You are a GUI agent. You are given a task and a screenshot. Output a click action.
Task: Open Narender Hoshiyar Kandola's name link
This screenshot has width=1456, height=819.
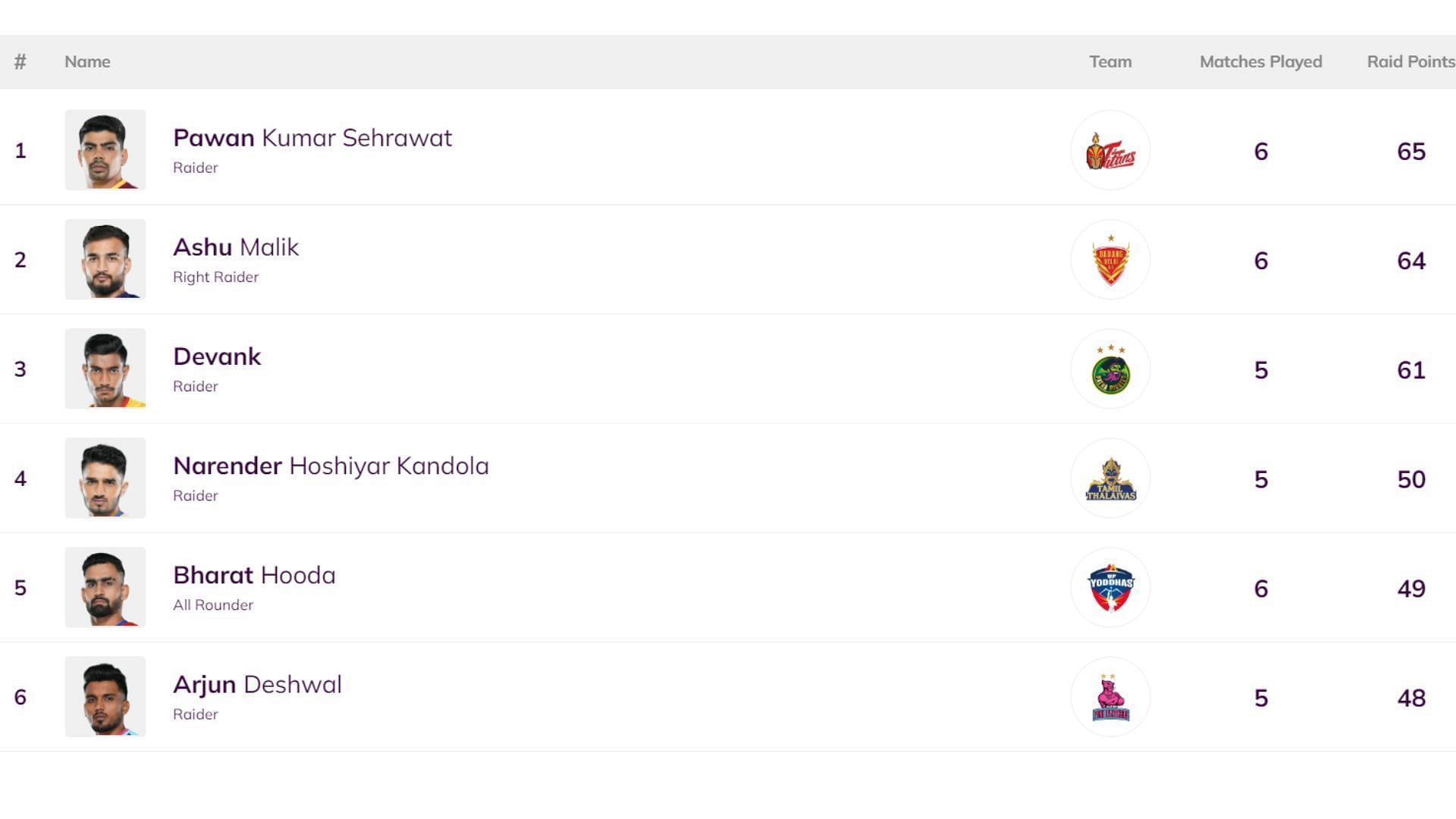click(331, 466)
